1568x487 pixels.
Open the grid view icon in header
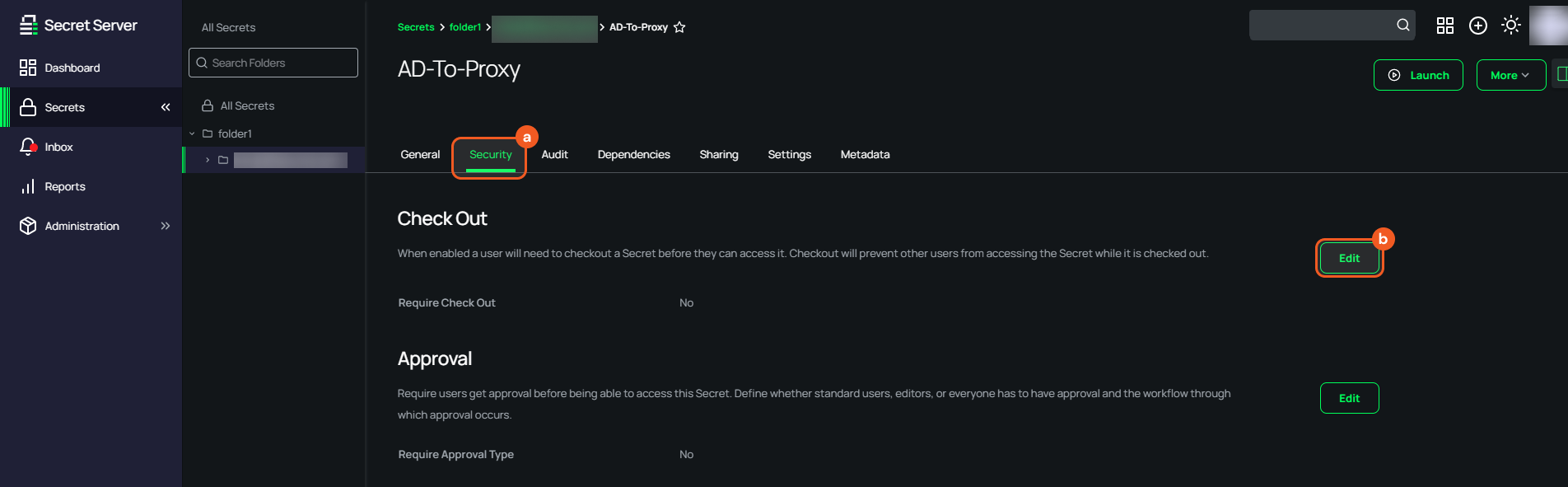(x=1445, y=26)
